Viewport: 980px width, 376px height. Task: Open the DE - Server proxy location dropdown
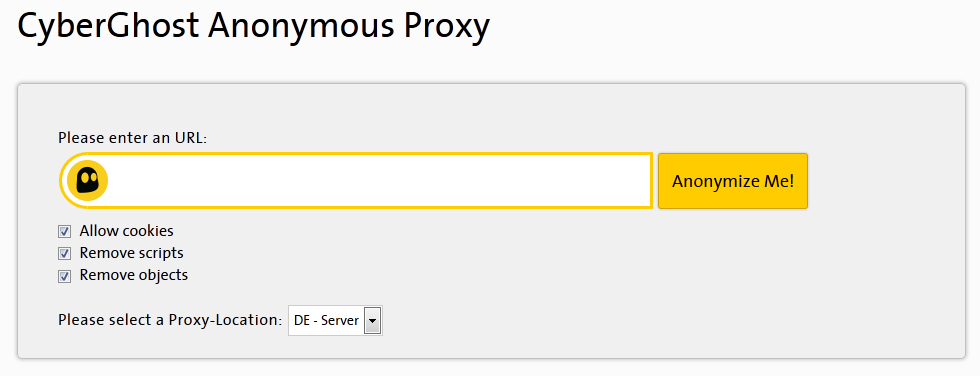point(335,321)
